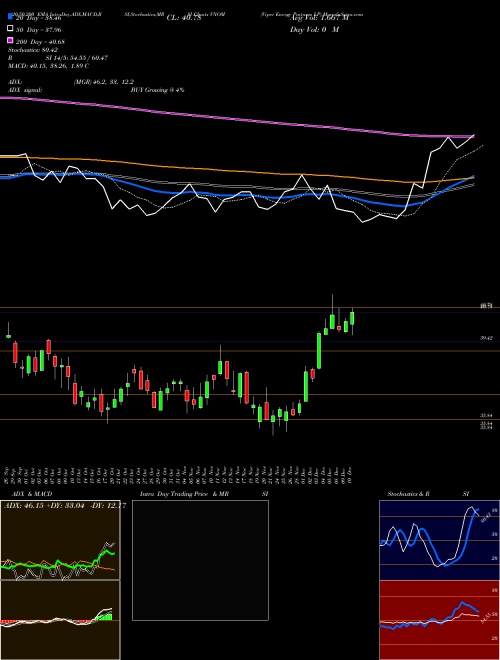This screenshot has width=500, height=660.
Task: Open the blue Stochastics indicator panel
Action: click(x=439, y=540)
